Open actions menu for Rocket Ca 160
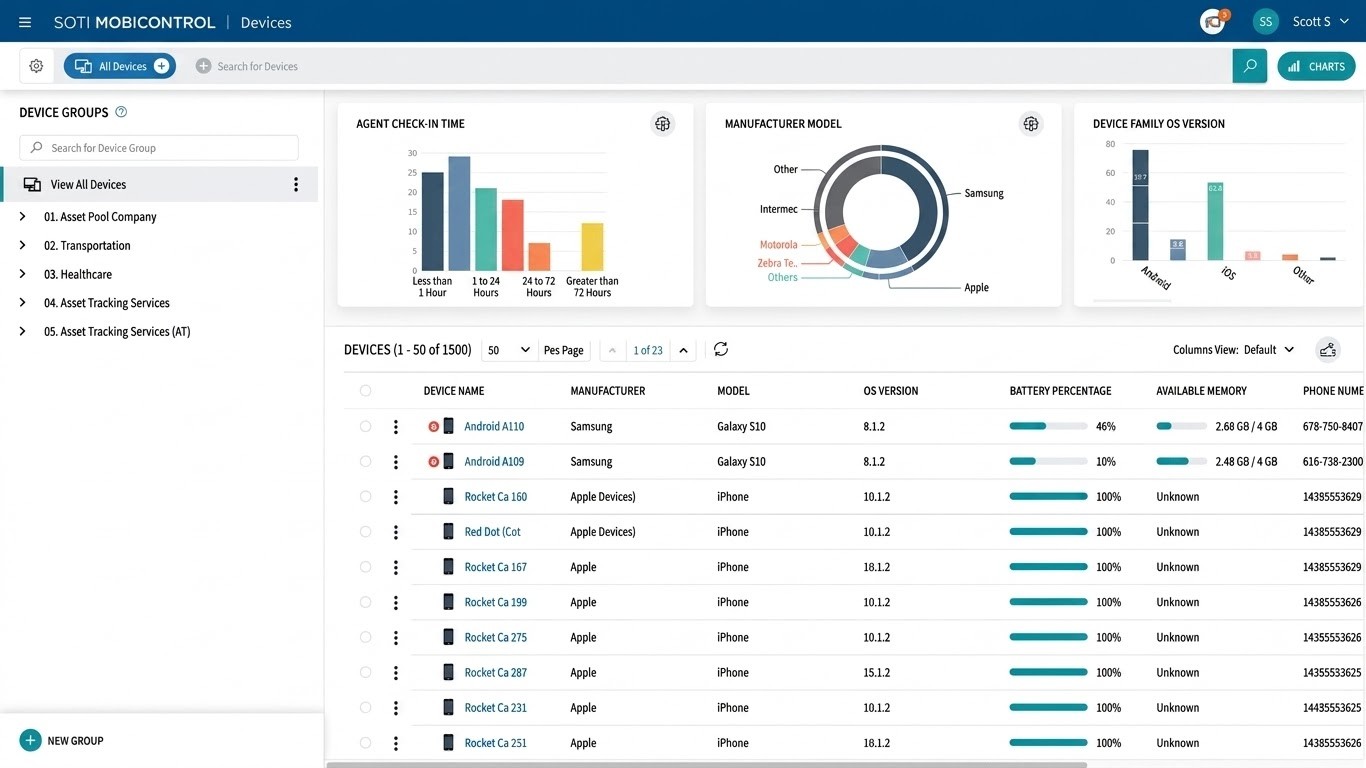The width and height of the screenshot is (1366, 768). click(x=396, y=497)
